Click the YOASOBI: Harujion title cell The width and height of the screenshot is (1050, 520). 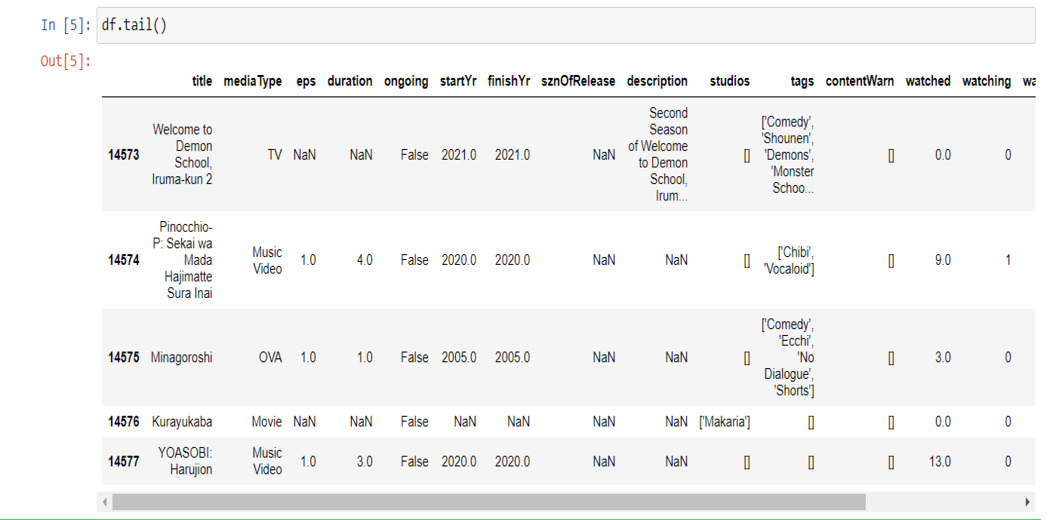[x=185, y=461]
